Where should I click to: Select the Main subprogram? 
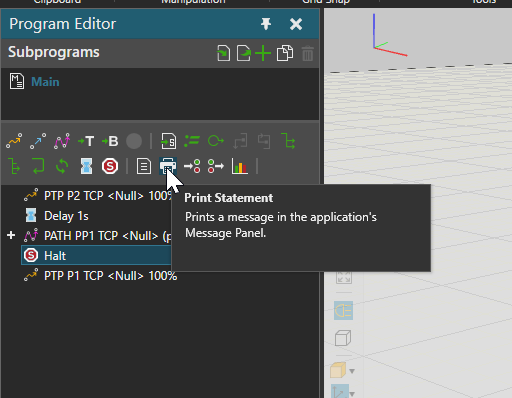(45, 82)
